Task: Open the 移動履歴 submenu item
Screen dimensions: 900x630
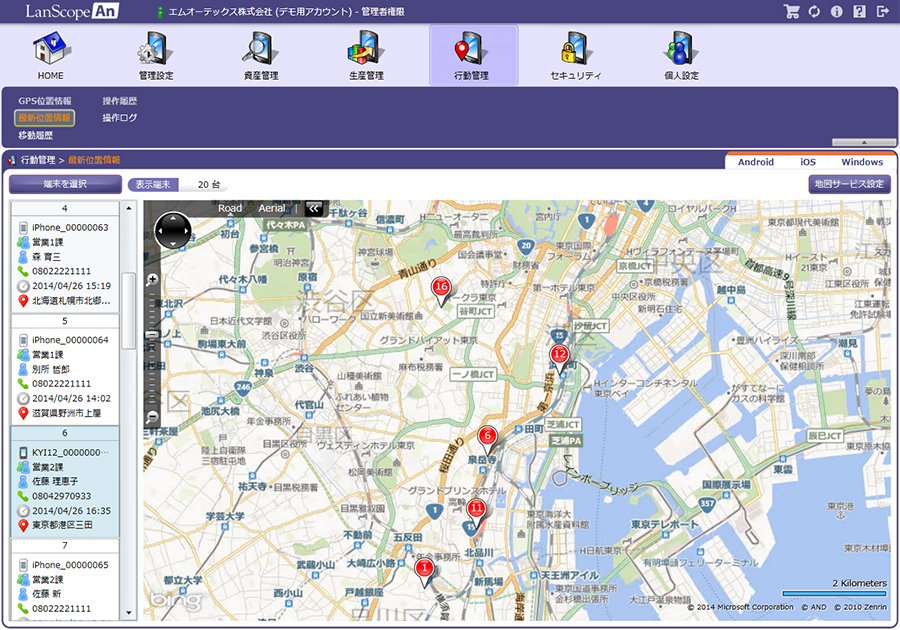Action: click(35, 135)
